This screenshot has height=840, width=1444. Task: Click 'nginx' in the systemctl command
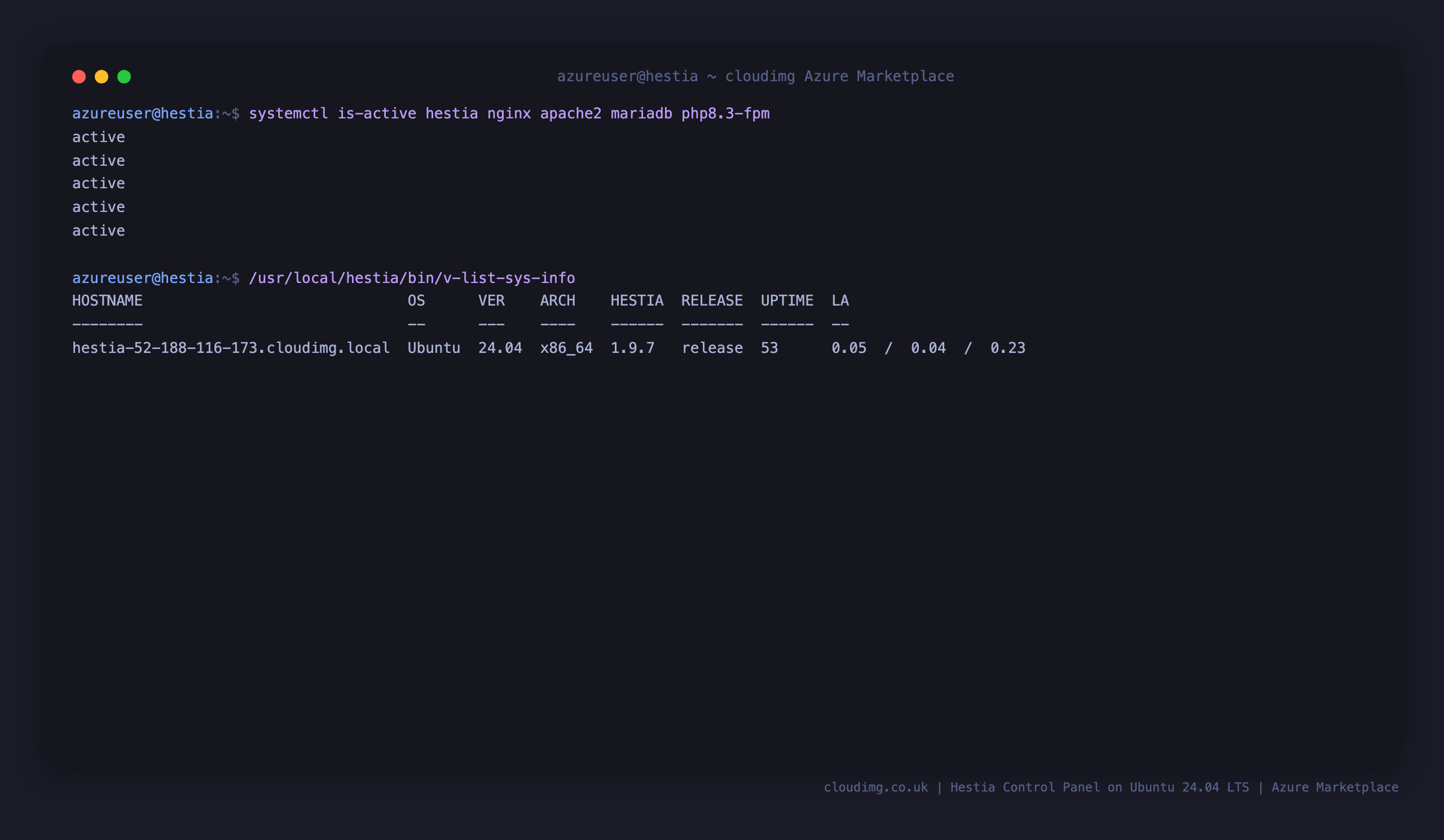509,114
